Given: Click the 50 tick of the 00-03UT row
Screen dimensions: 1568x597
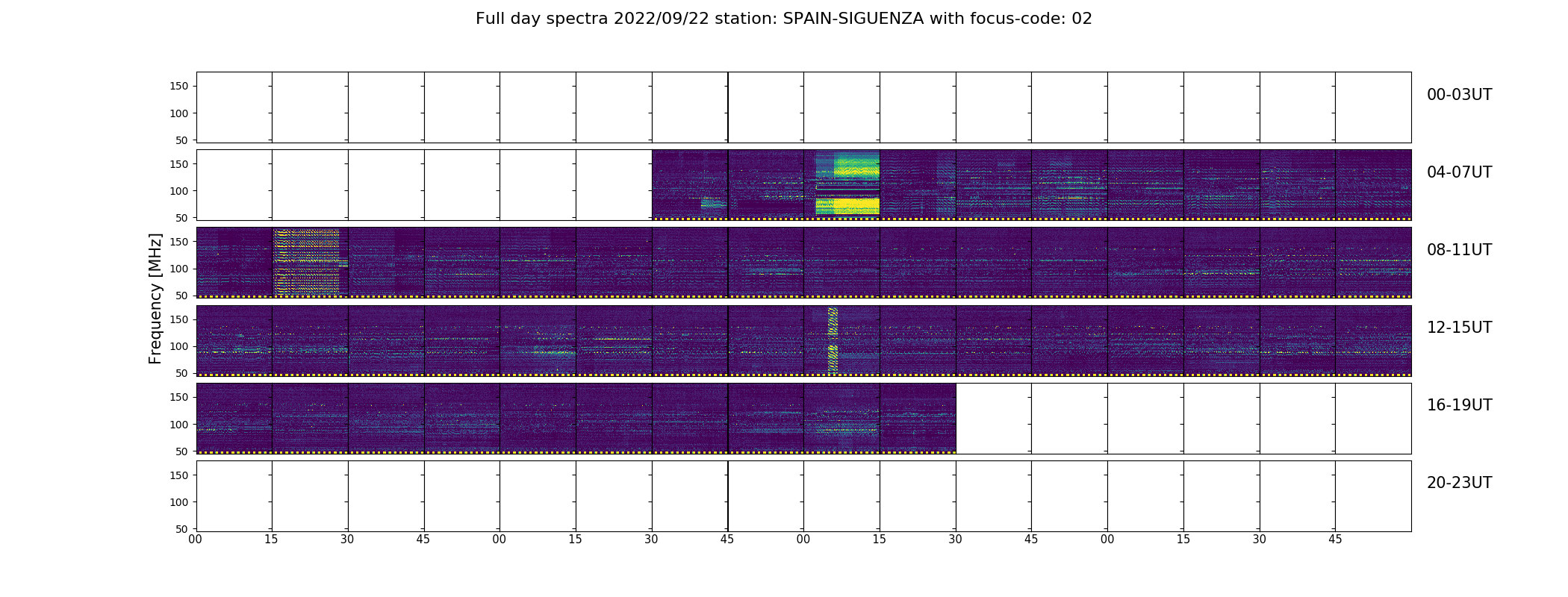Looking at the screenshot, I should point(182,140).
